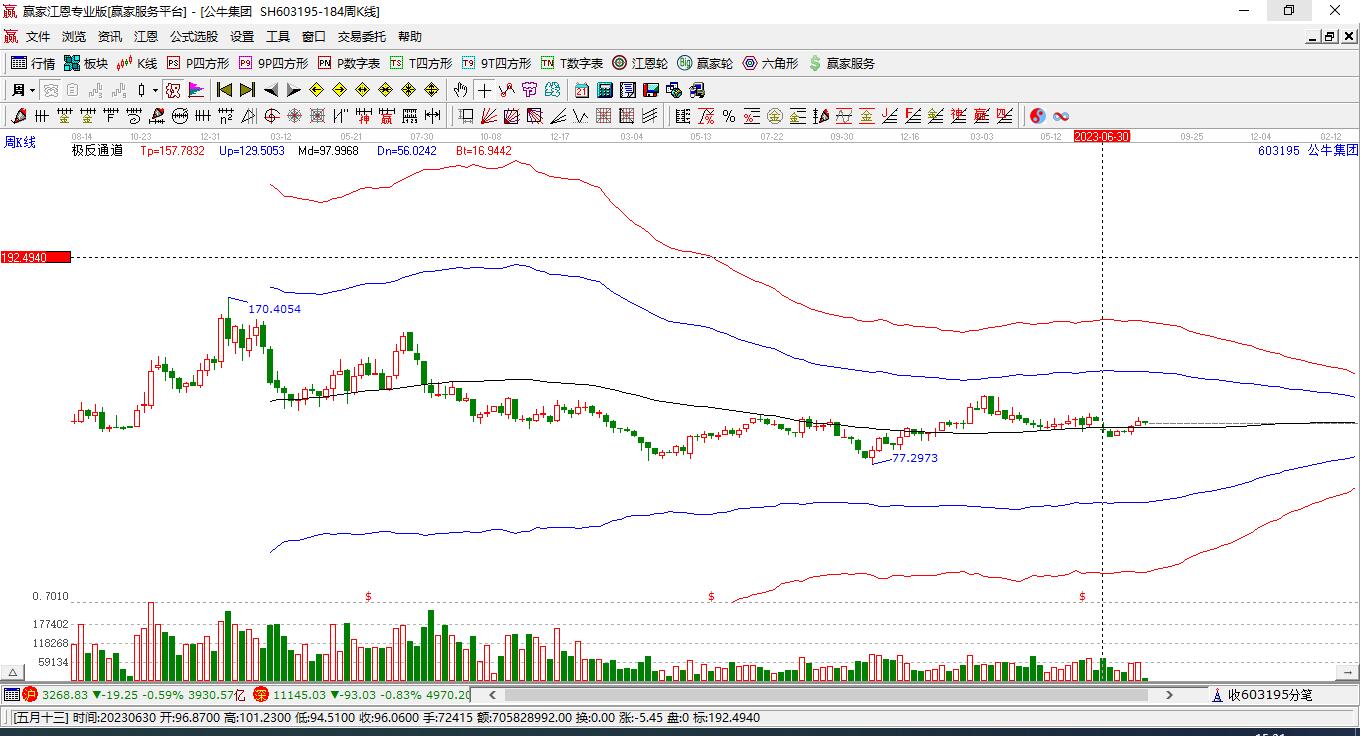Image resolution: width=1360 pixels, height=736 pixels.
Task: Select the hand pan tool
Action: coord(460,90)
